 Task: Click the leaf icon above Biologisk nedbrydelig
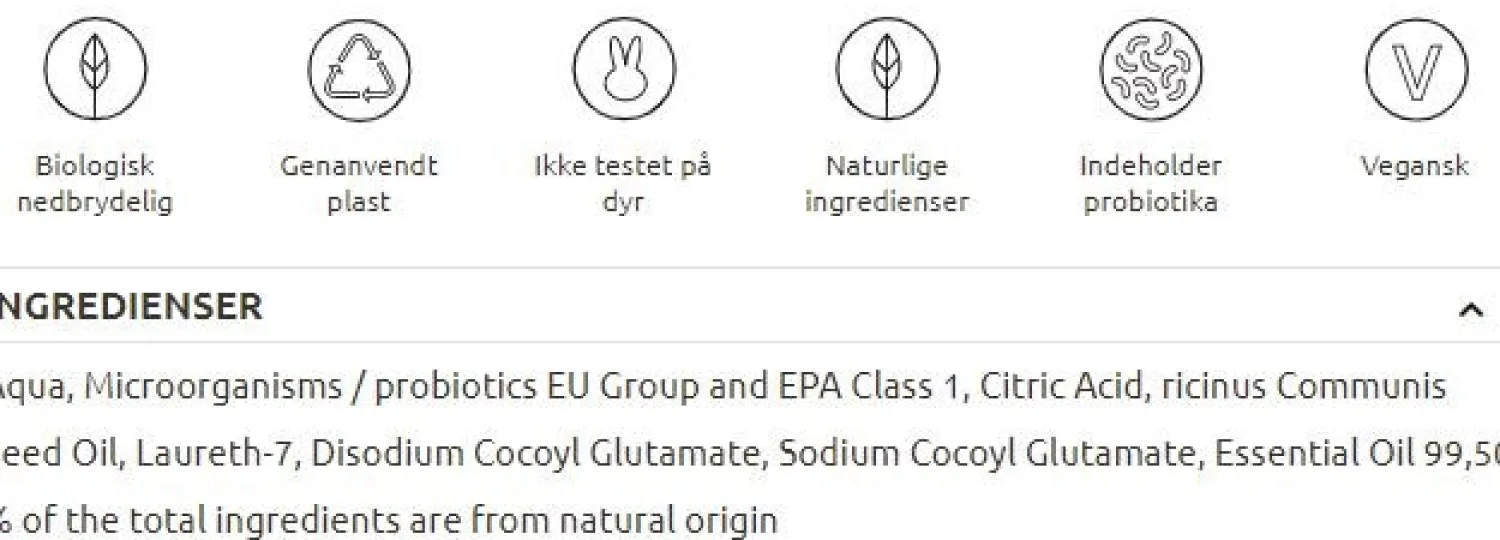(95, 70)
